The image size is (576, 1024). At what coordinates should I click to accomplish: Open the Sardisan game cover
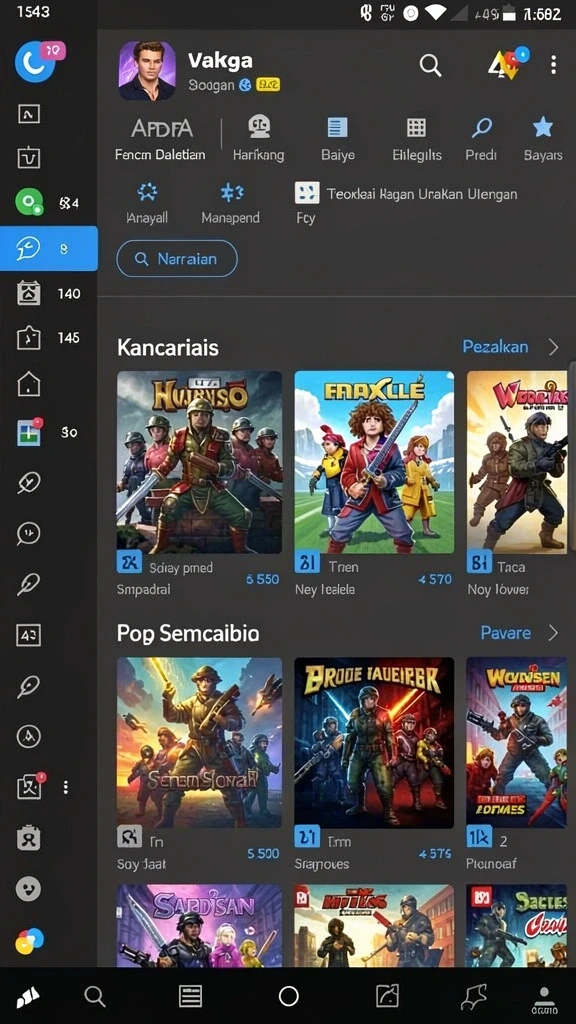[199, 925]
